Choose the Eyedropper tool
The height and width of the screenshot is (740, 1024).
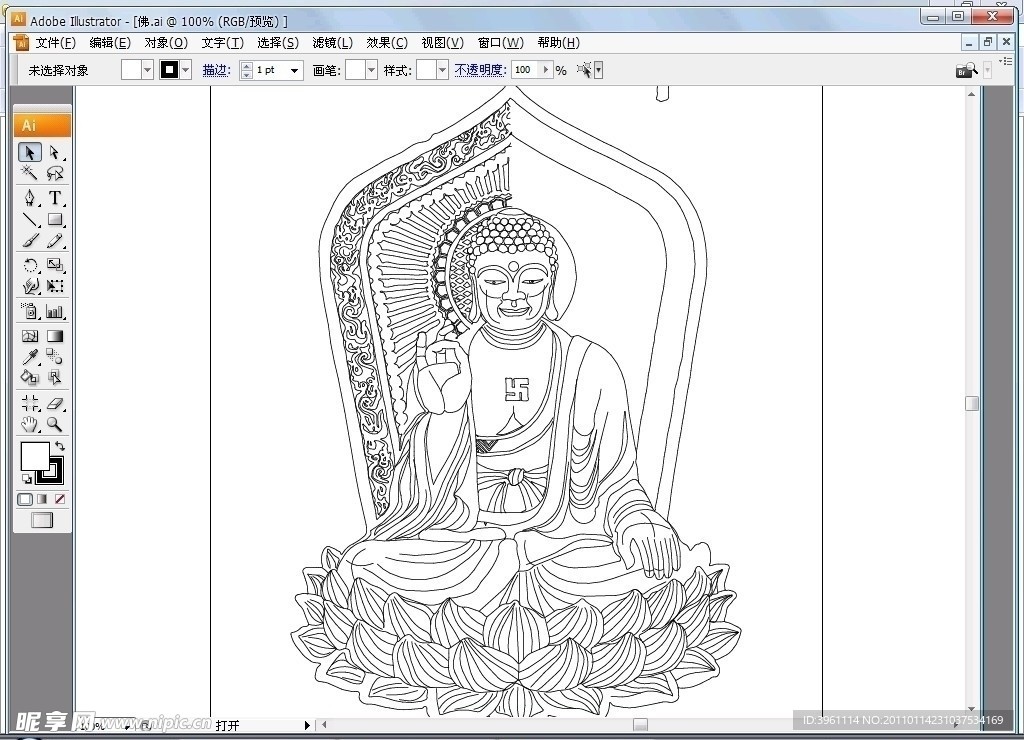pos(30,357)
